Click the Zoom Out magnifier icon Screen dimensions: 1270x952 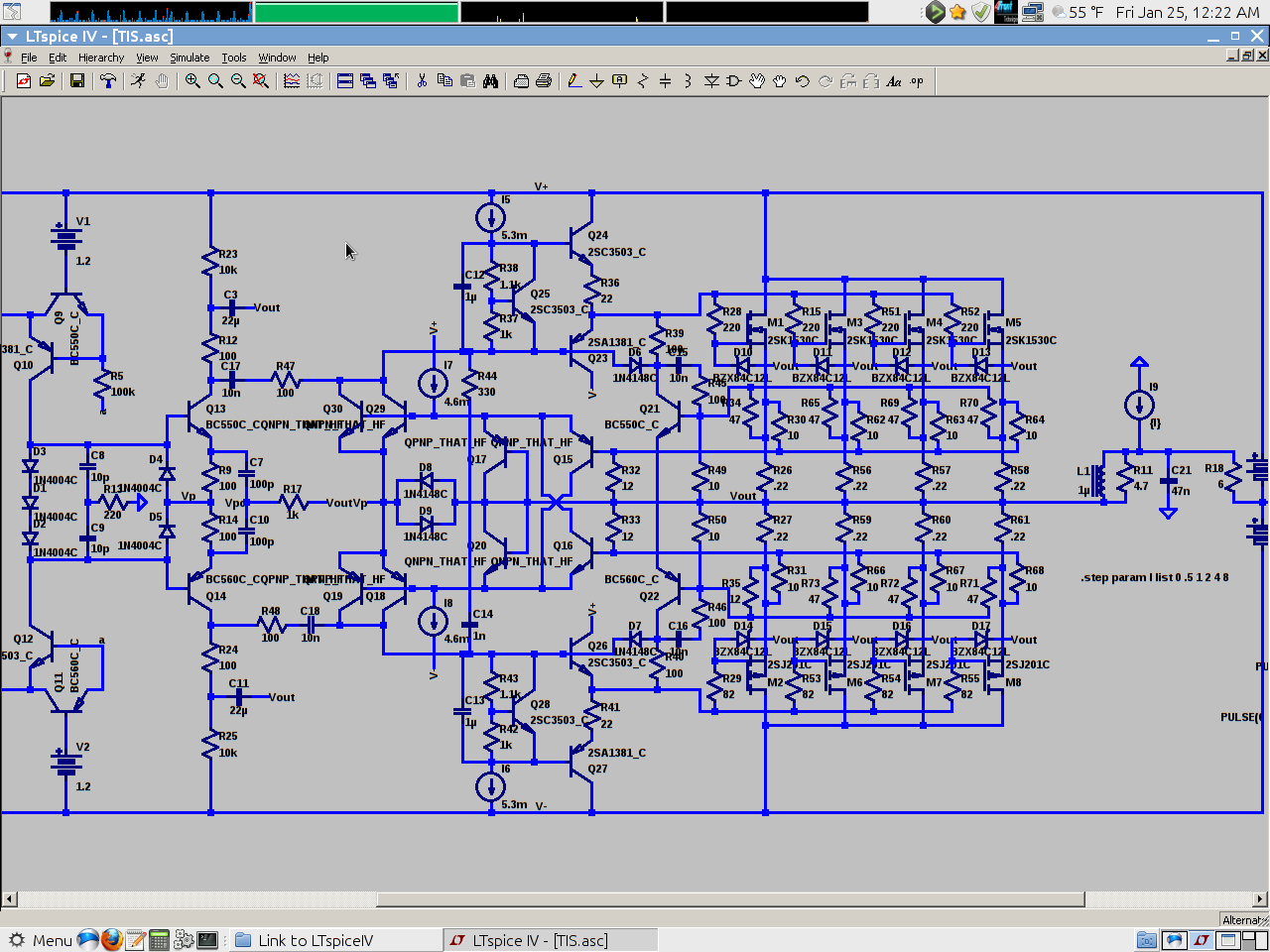238,81
